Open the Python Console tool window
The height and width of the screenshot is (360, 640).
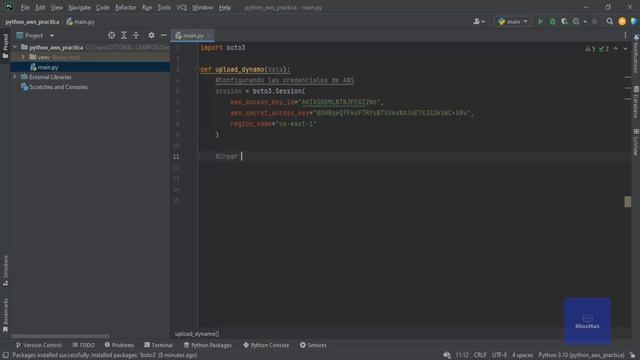coord(266,345)
